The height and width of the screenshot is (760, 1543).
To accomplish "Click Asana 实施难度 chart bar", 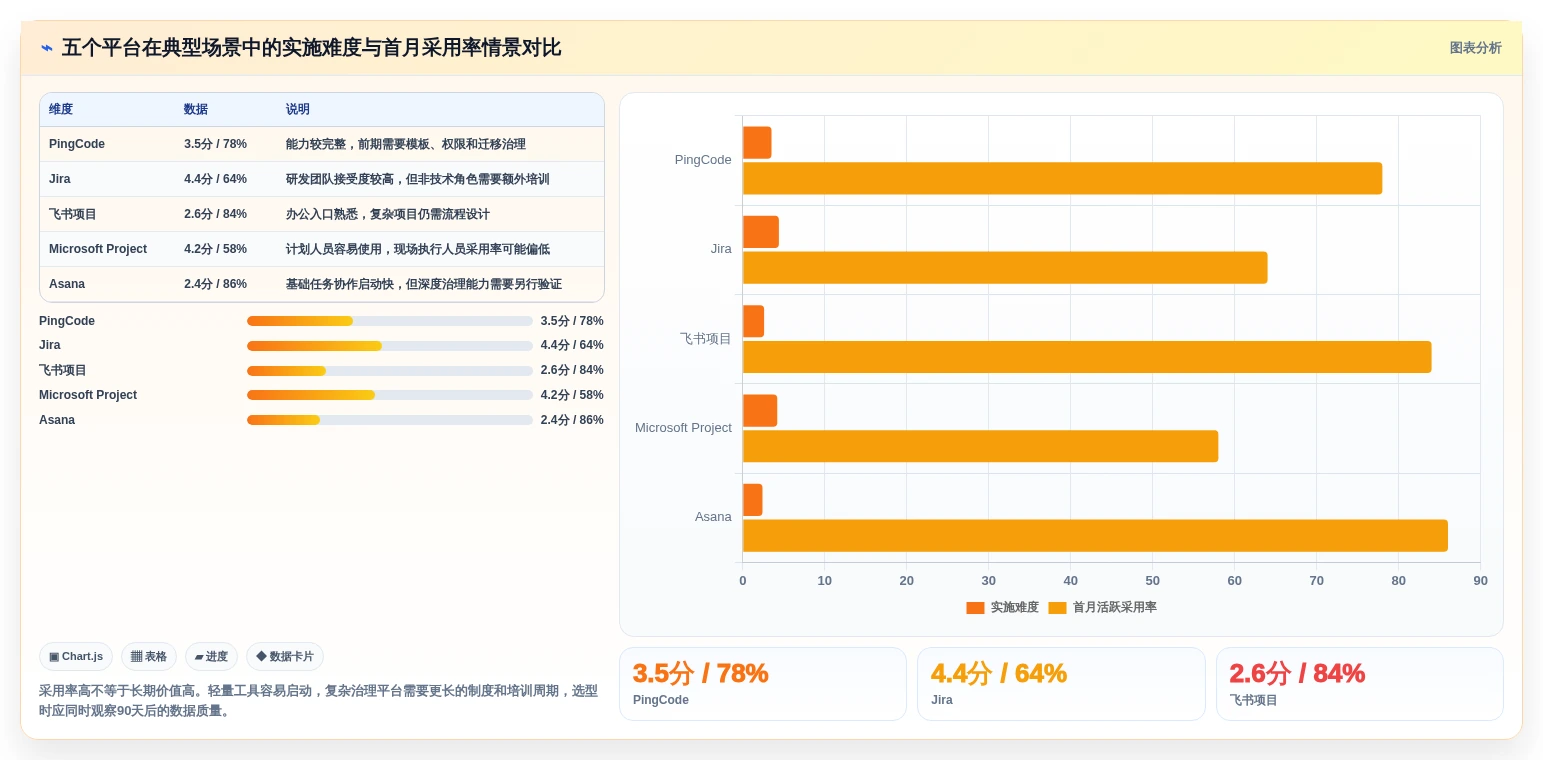I will (x=752, y=500).
